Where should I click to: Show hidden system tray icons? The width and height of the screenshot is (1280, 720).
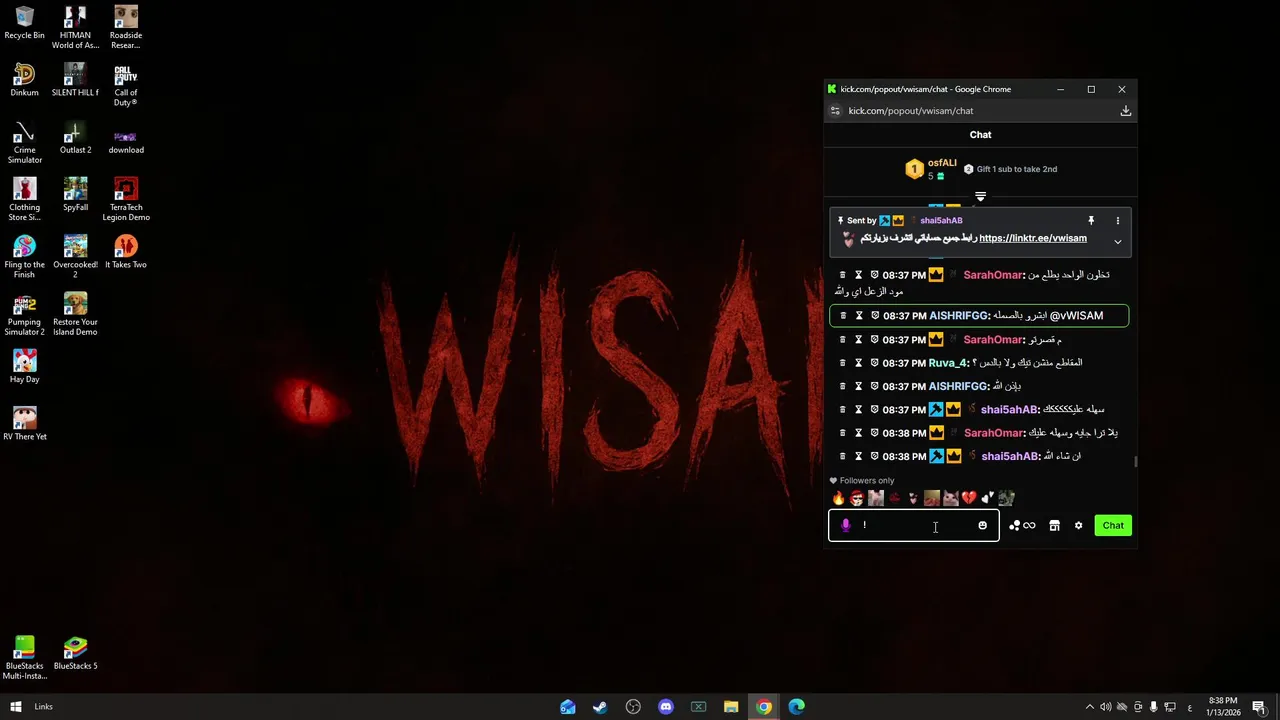[x=1089, y=707]
